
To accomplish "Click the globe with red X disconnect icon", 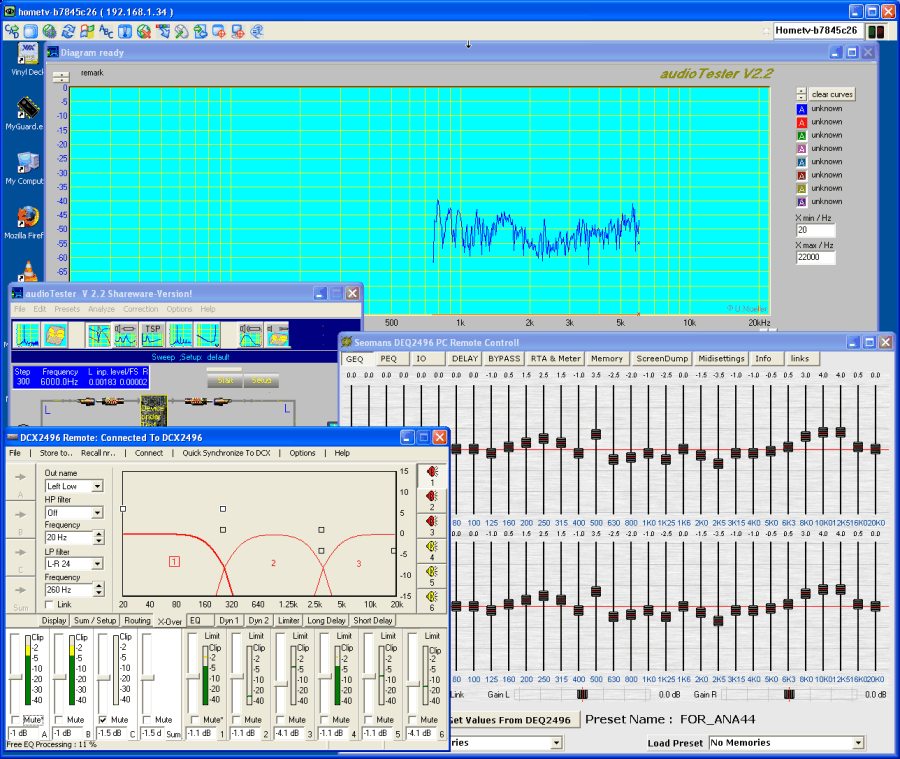I will pyautogui.click(x=144, y=31).
